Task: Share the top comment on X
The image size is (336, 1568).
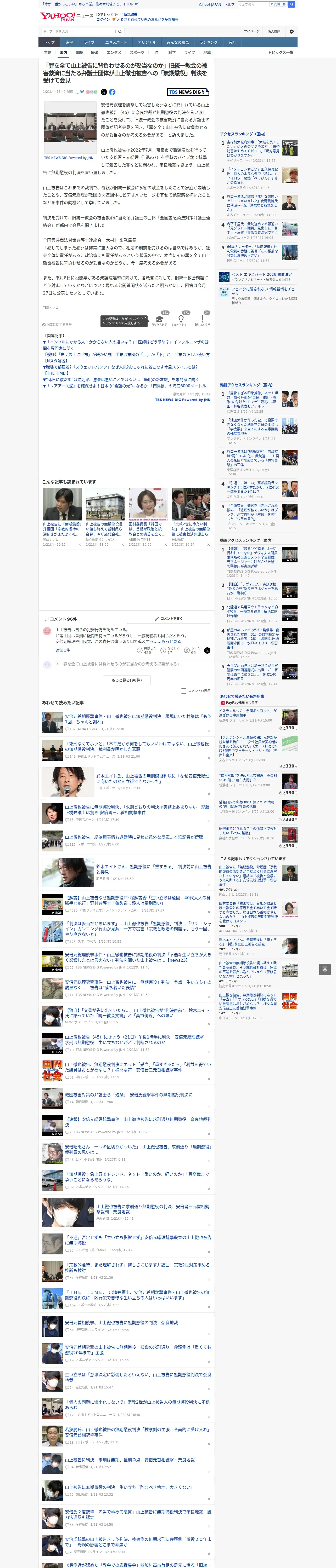Action: [x=207, y=651]
